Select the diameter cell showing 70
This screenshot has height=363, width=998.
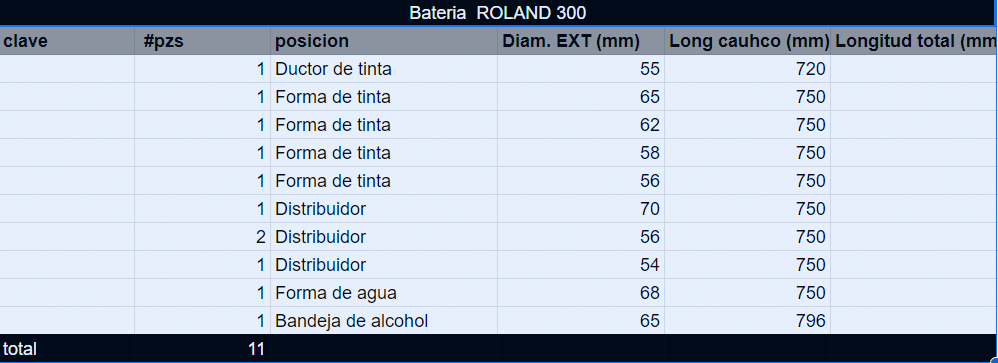tap(581, 209)
